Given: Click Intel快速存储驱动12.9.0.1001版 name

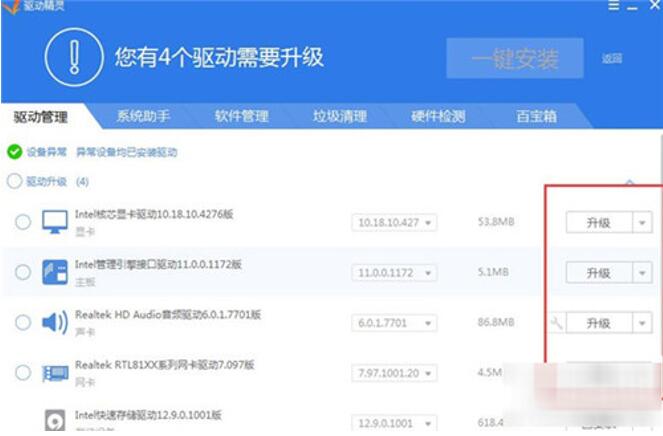Looking at the screenshot, I should (148, 415).
